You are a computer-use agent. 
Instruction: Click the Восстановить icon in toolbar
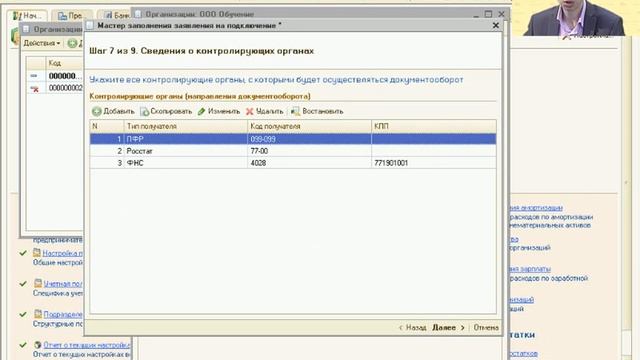point(295,111)
